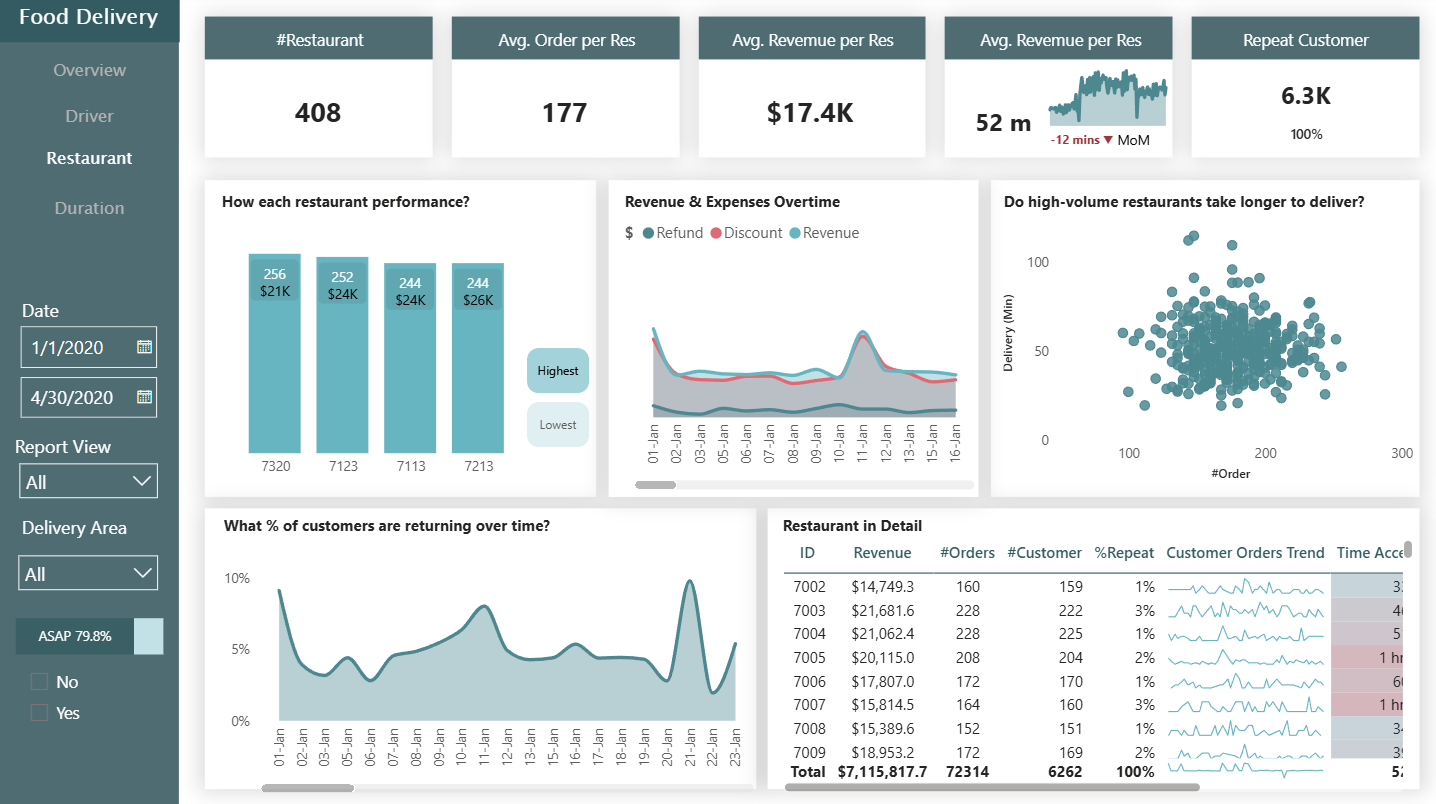Viewport: 1436px width, 804px height.
Task: Click the trend sparkline for restaurant 7005
Action: click(1245, 658)
